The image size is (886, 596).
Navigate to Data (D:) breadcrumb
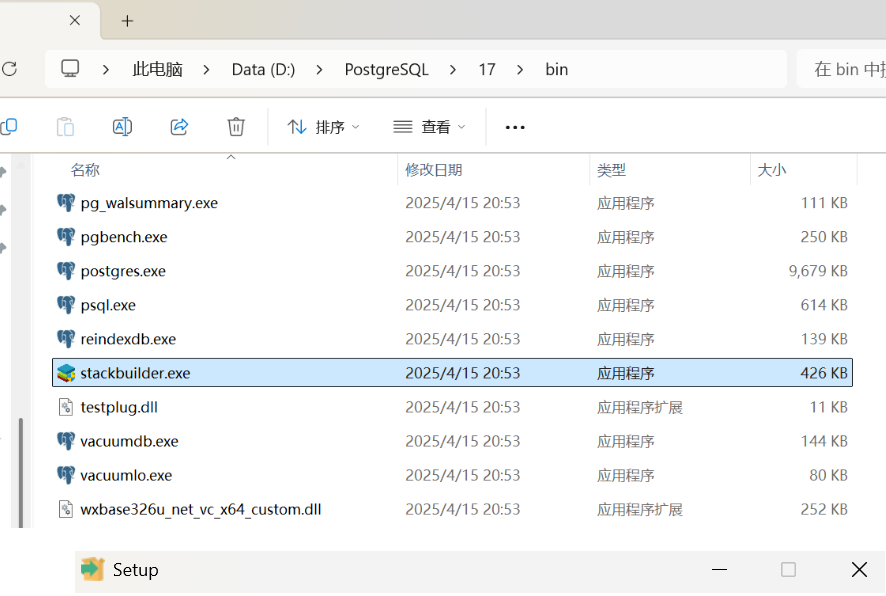(263, 69)
